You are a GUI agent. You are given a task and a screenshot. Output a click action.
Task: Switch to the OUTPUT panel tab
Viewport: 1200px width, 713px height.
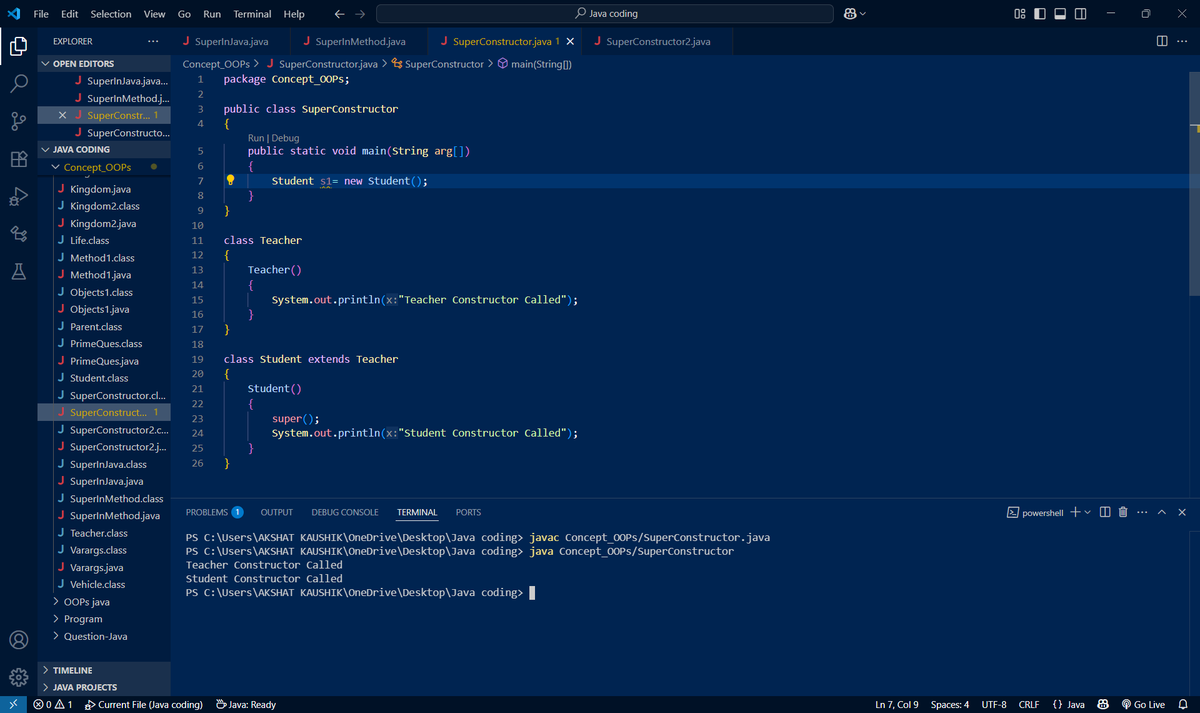(277, 512)
